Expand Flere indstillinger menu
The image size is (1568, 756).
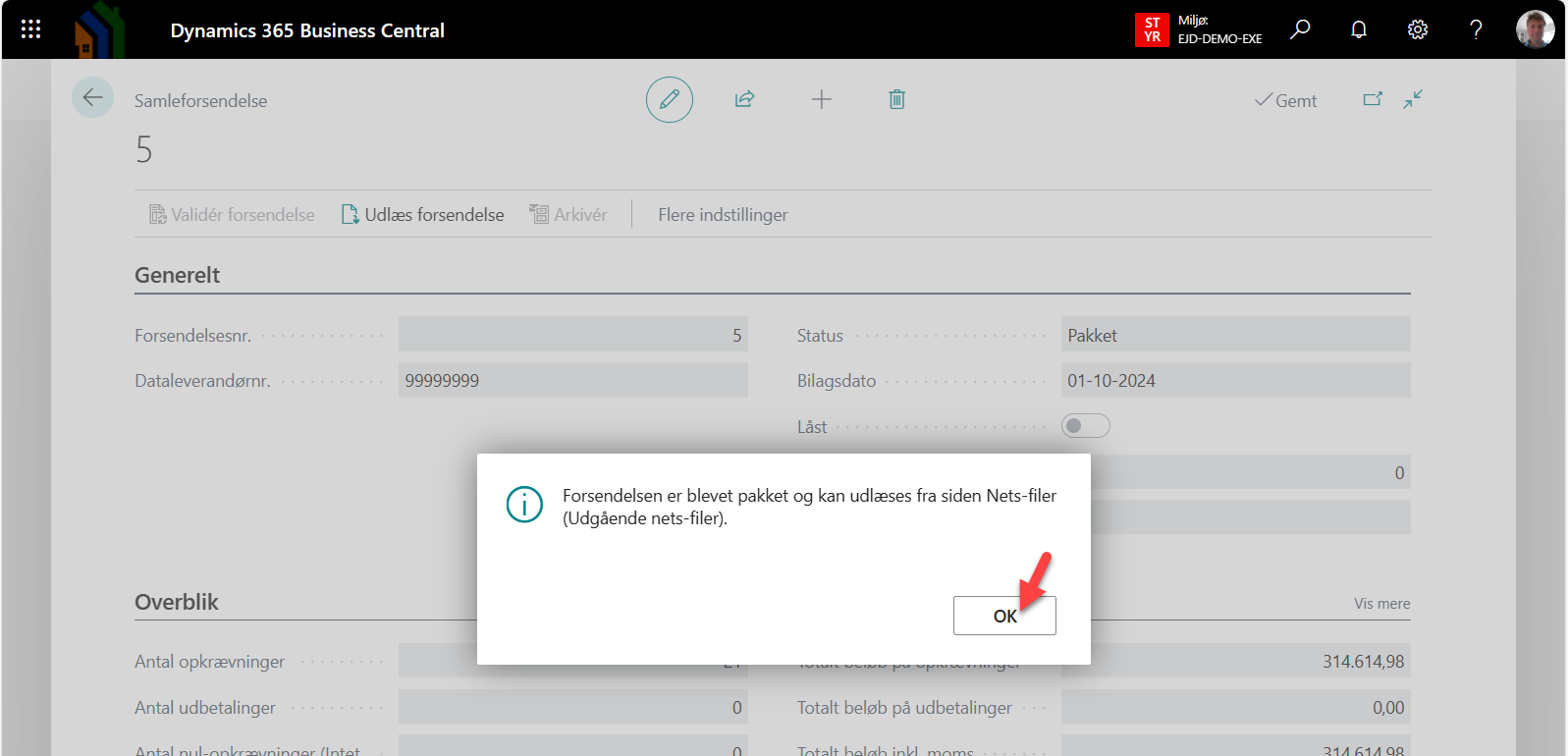[723, 215]
